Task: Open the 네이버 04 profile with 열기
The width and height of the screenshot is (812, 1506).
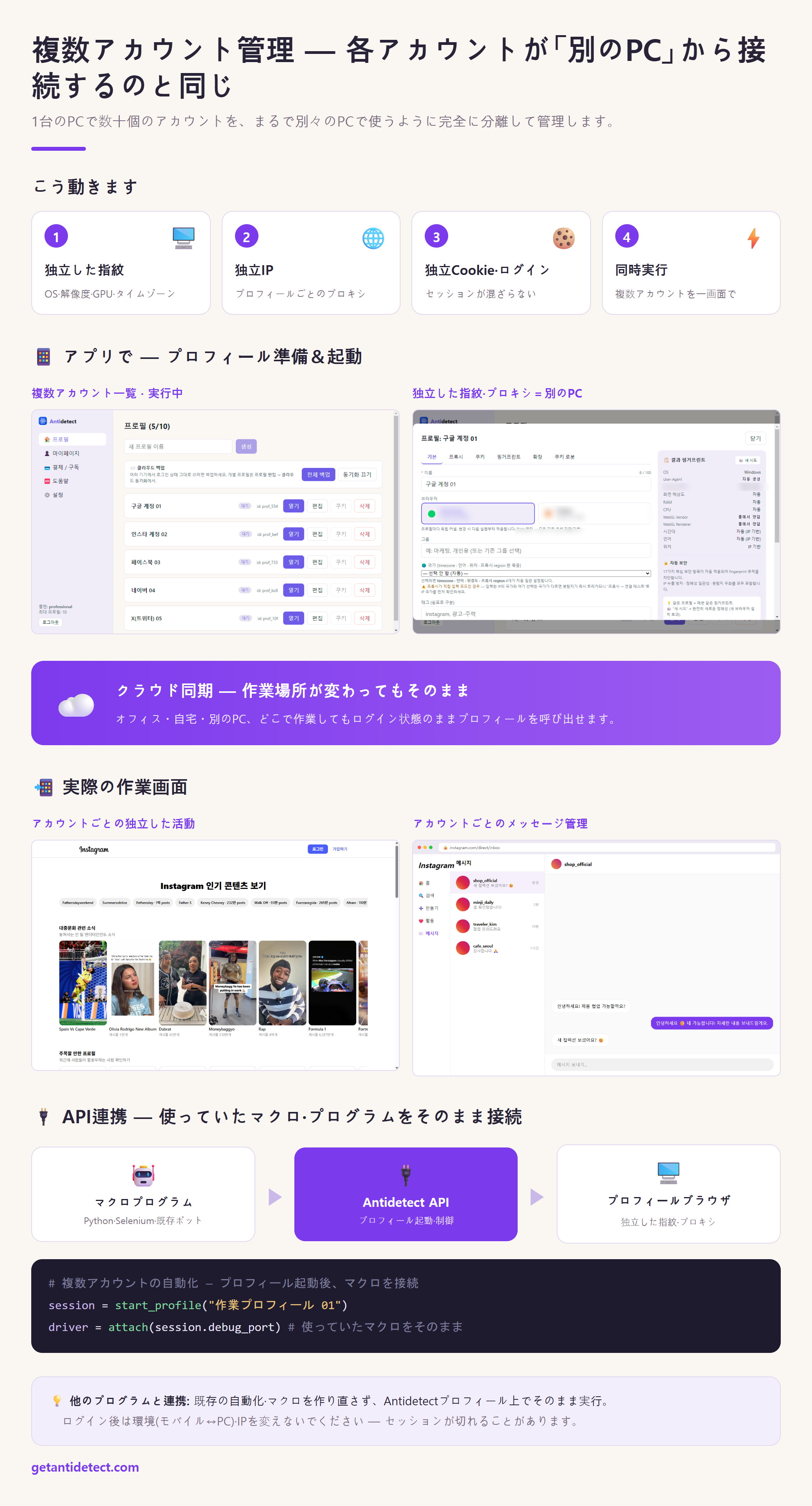Action: tap(293, 590)
